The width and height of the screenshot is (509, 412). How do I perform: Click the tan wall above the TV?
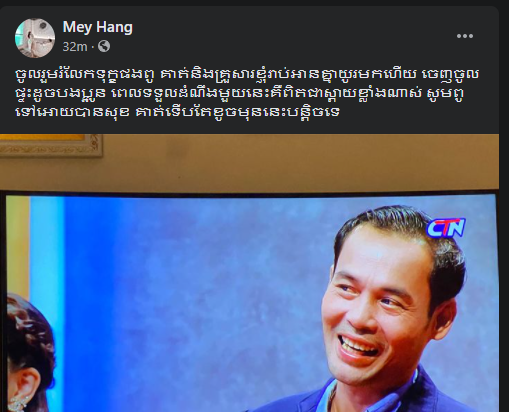[300, 162]
